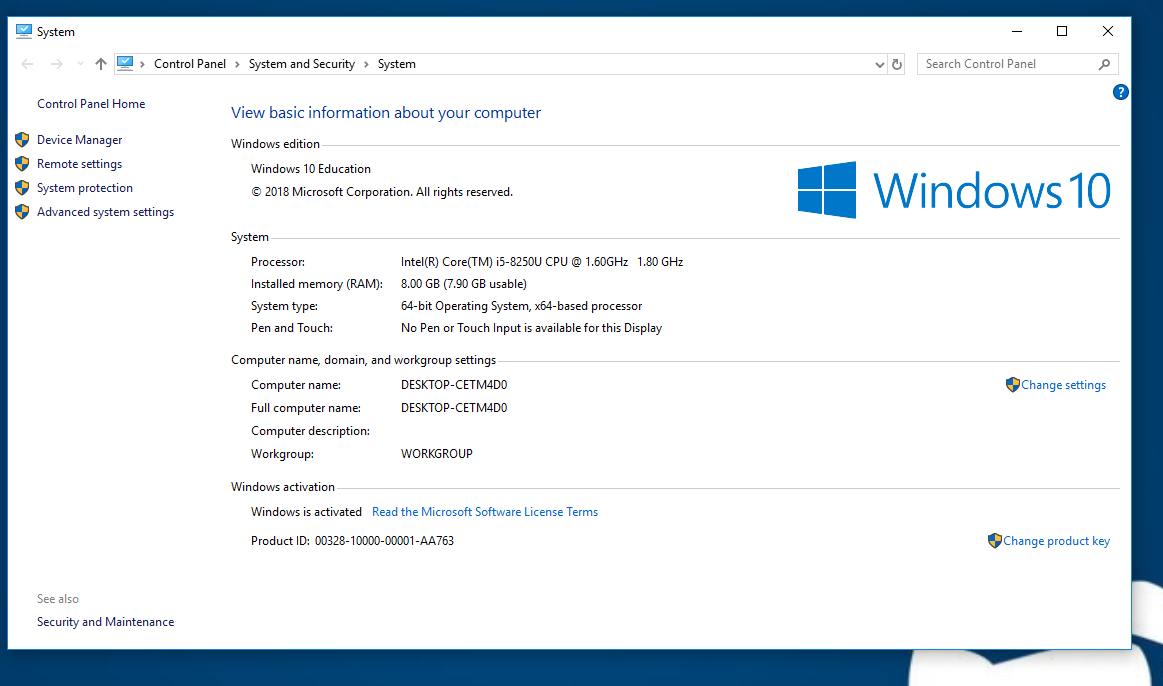Screen dimensions: 1163x686
Task: Open Advanced system settings
Action: 105,212
